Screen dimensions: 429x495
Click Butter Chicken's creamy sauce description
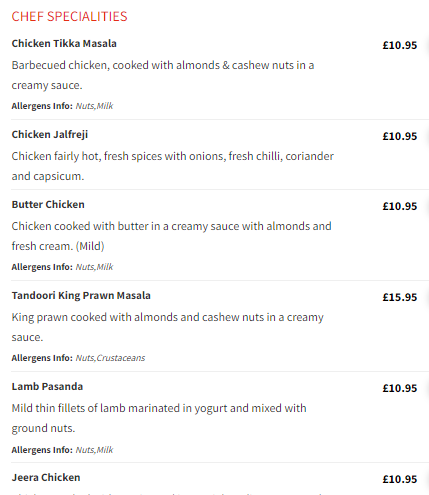(172, 236)
